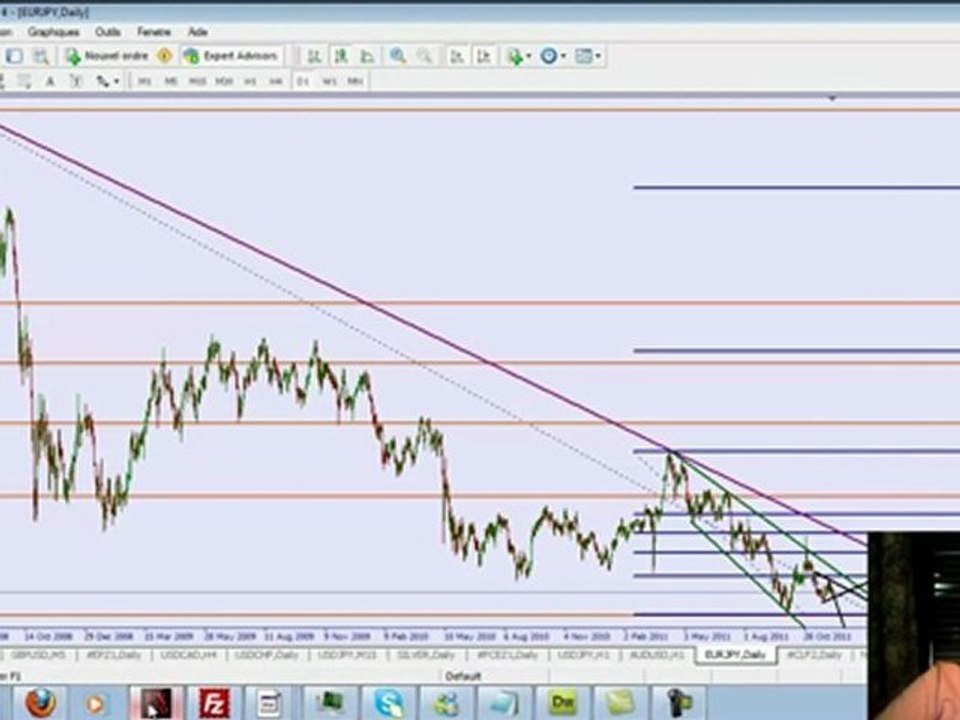Open the USDJPY,M15 chart tab

click(348, 655)
